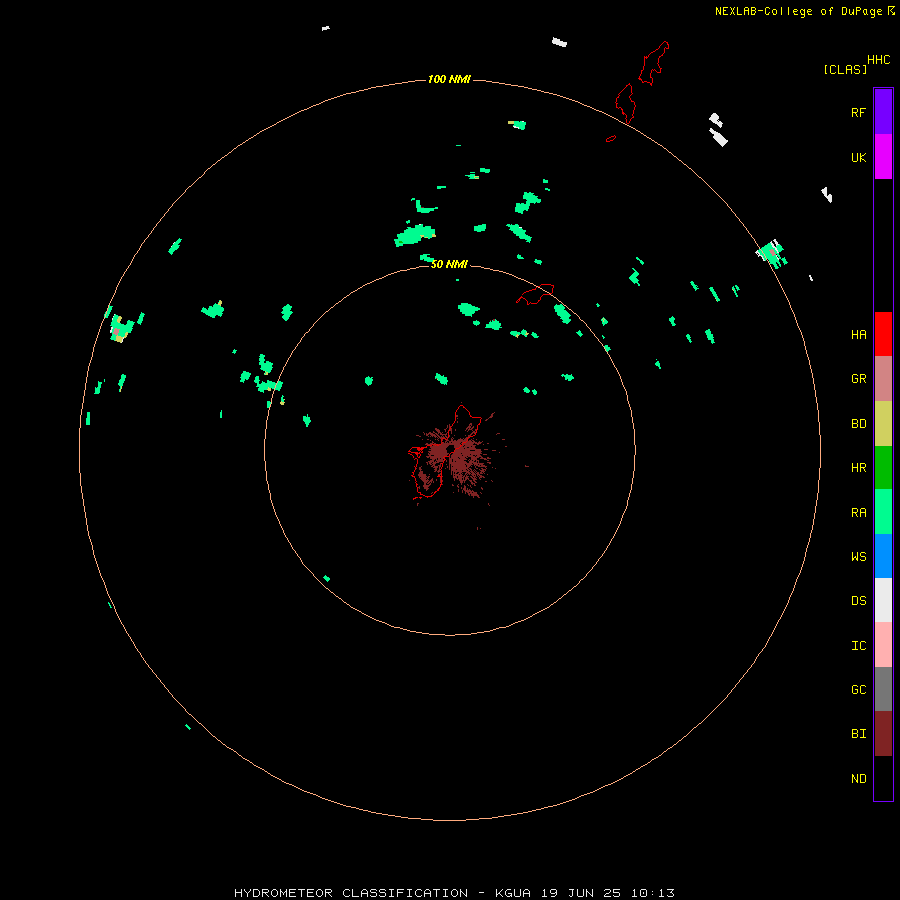
Task: Click the BD legend label
Action: [858, 424]
